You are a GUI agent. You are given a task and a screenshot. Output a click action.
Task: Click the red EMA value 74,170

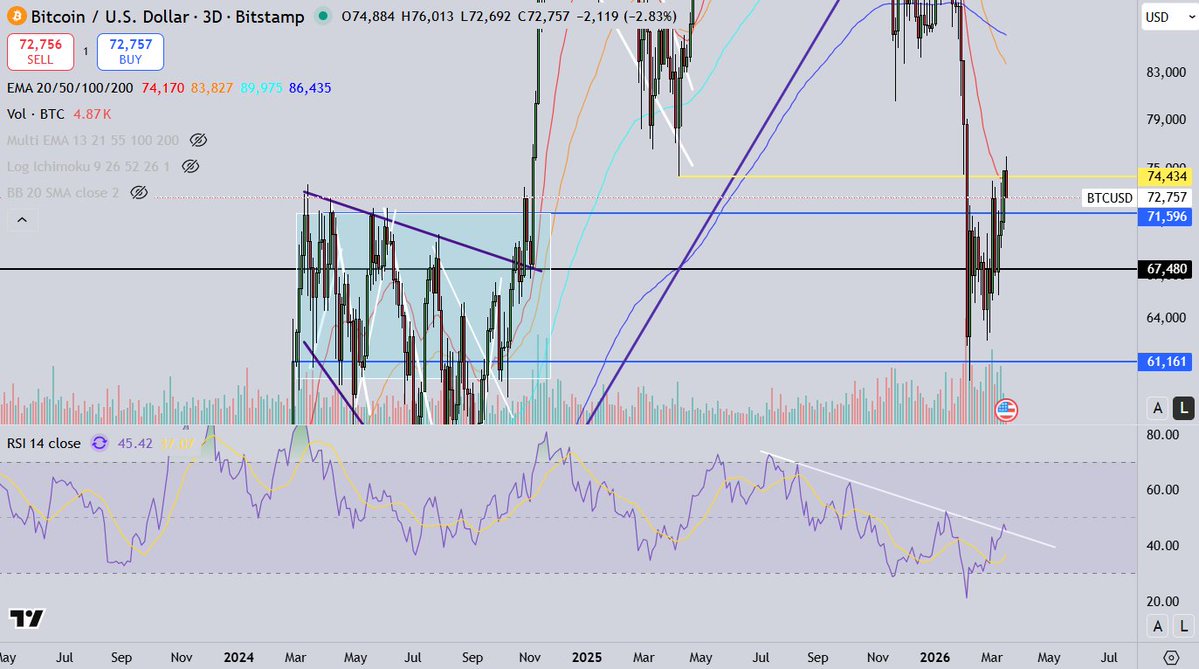click(x=163, y=88)
